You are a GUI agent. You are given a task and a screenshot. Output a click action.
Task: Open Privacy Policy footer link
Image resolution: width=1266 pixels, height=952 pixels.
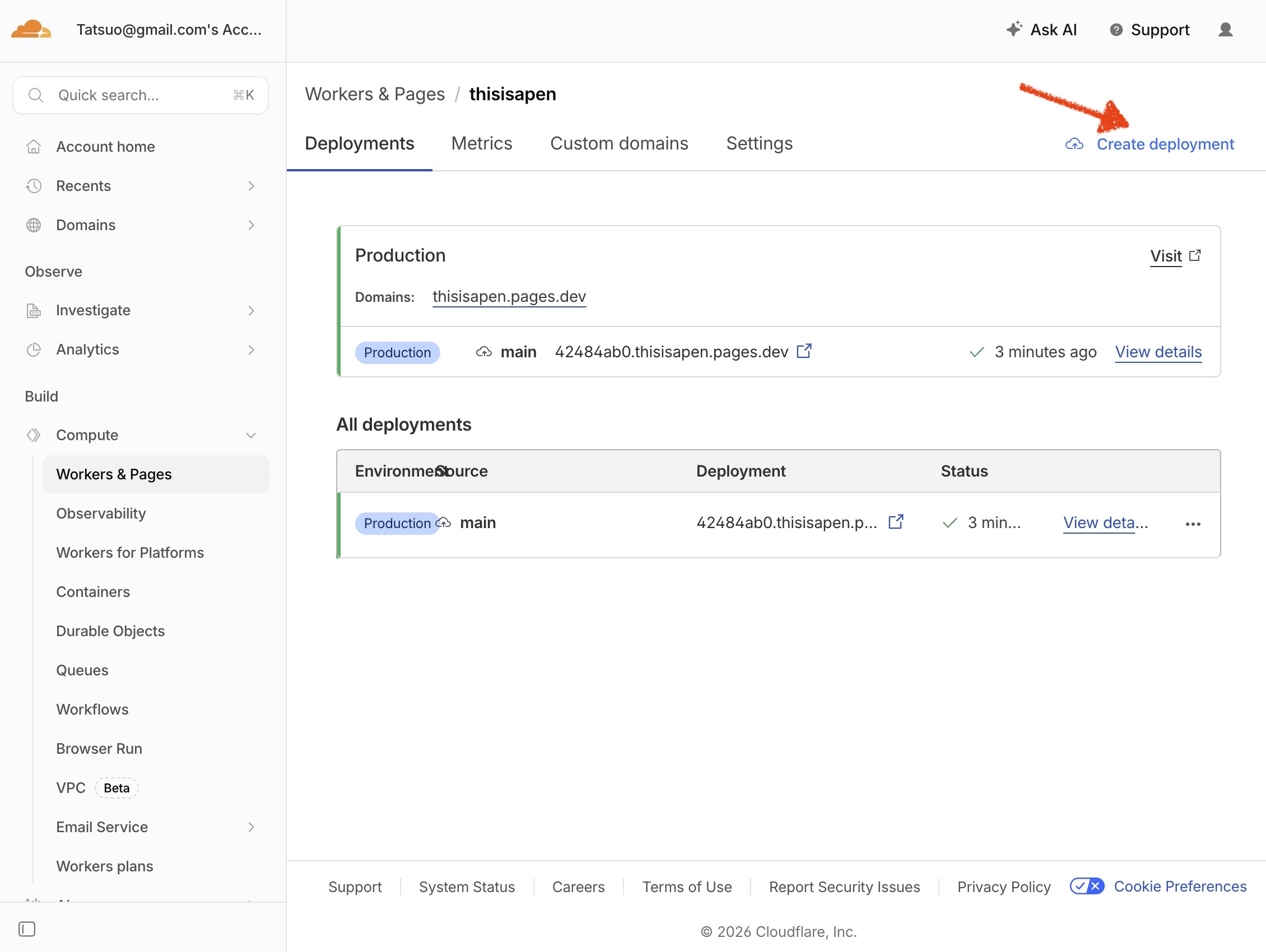(1004, 887)
